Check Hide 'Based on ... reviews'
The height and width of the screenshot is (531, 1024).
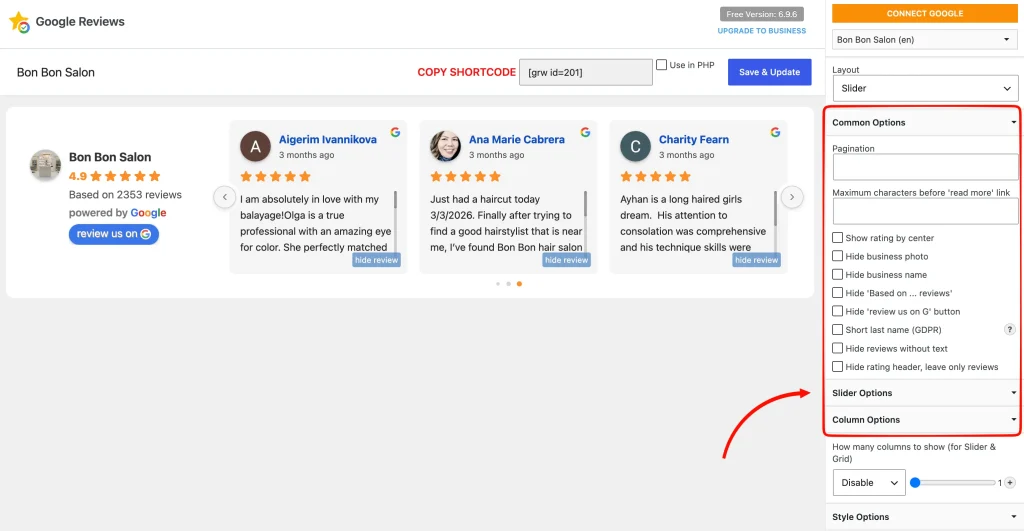837,293
